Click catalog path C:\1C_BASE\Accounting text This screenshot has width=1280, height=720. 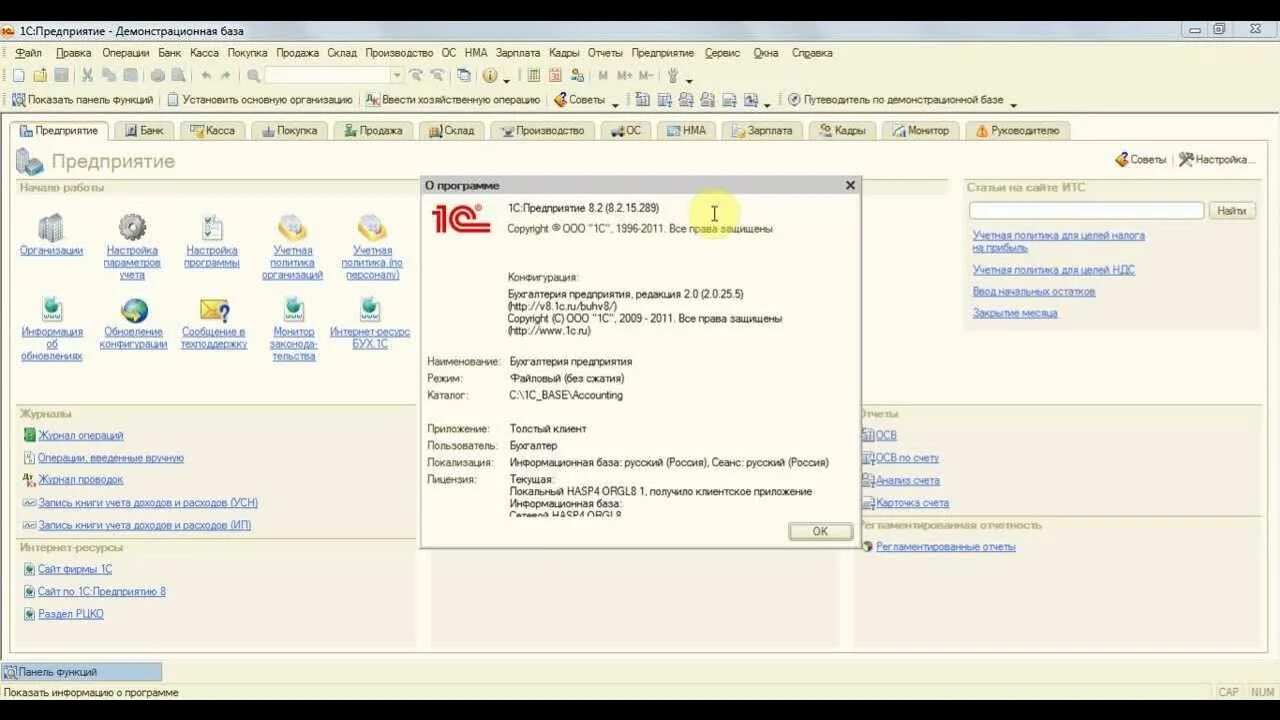[566, 395]
